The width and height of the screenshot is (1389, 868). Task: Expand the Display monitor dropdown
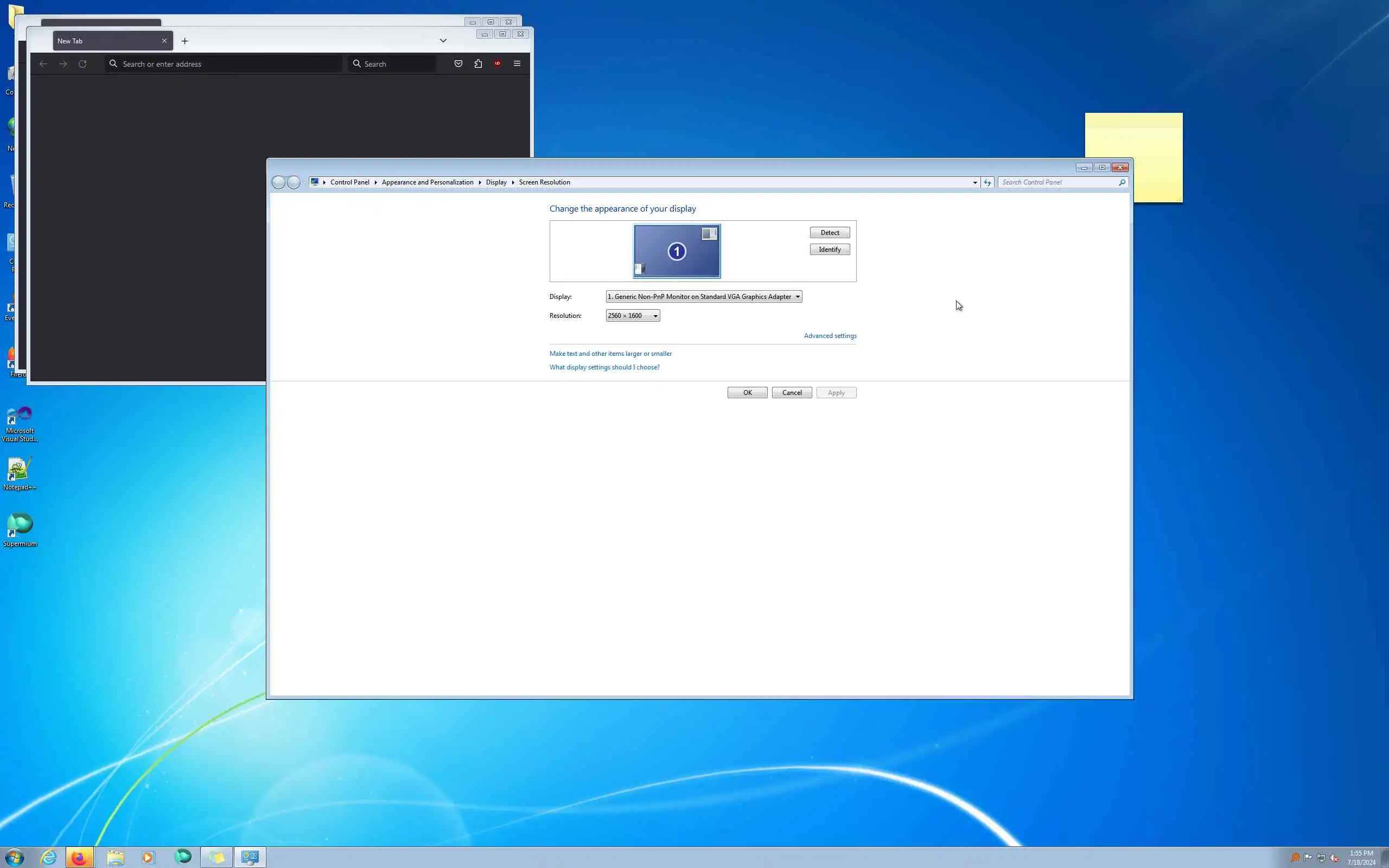(x=704, y=297)
